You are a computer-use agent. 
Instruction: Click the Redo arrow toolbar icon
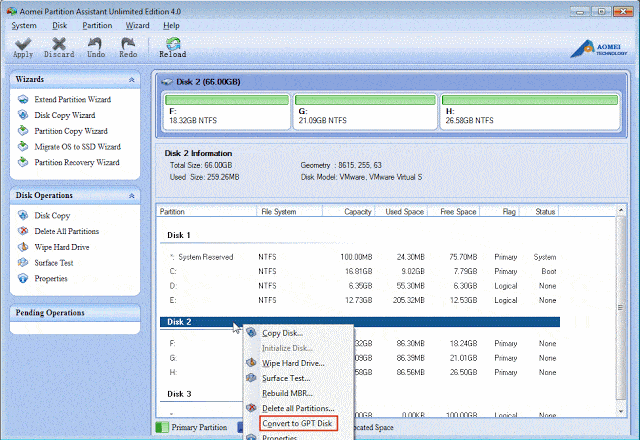coord(128,44)
